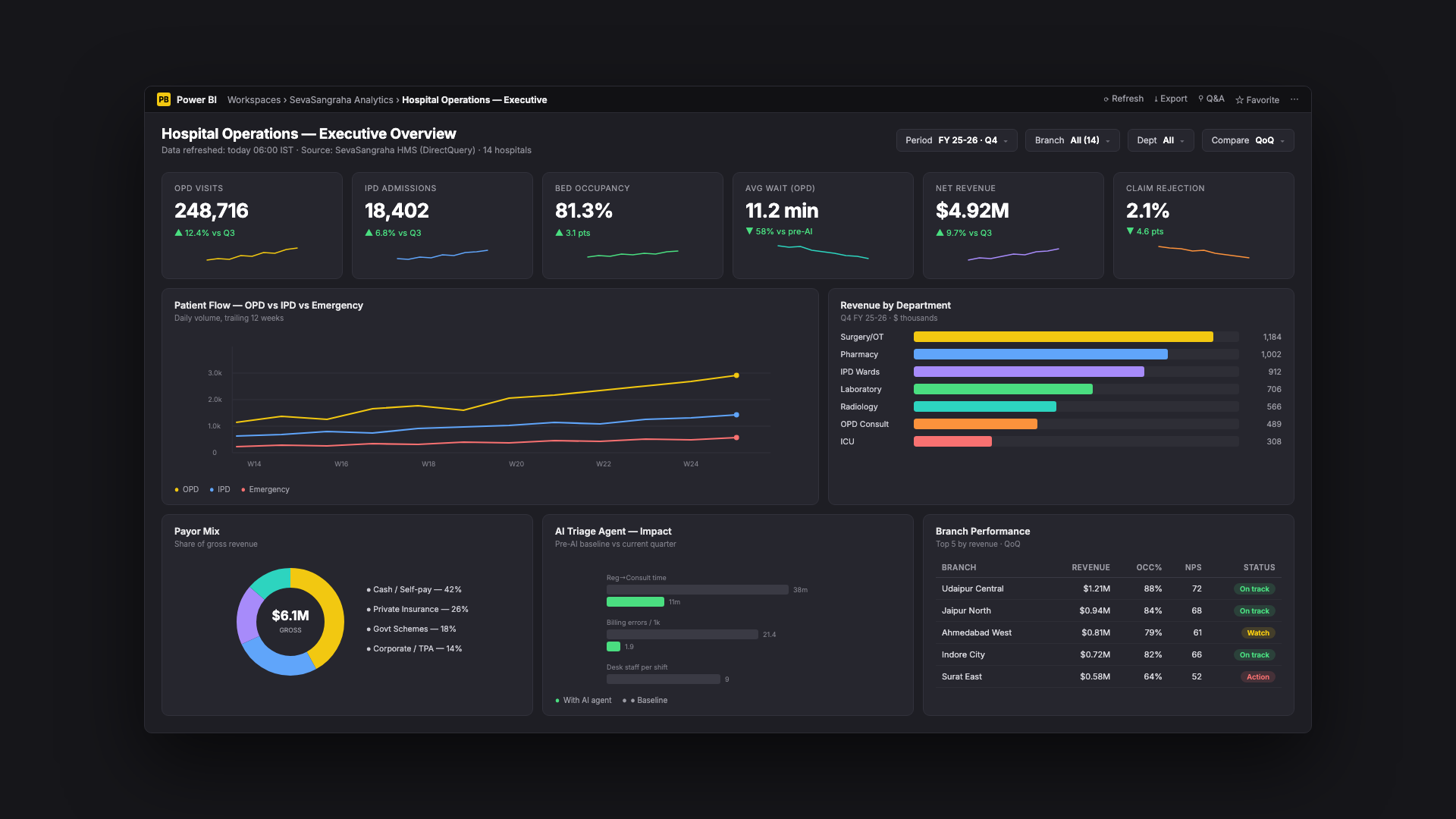Image resolution: width=1456 pixels, height=819 pixels.
Task: Open the Branch All (14) dropdown
Action: (1072, 140)
